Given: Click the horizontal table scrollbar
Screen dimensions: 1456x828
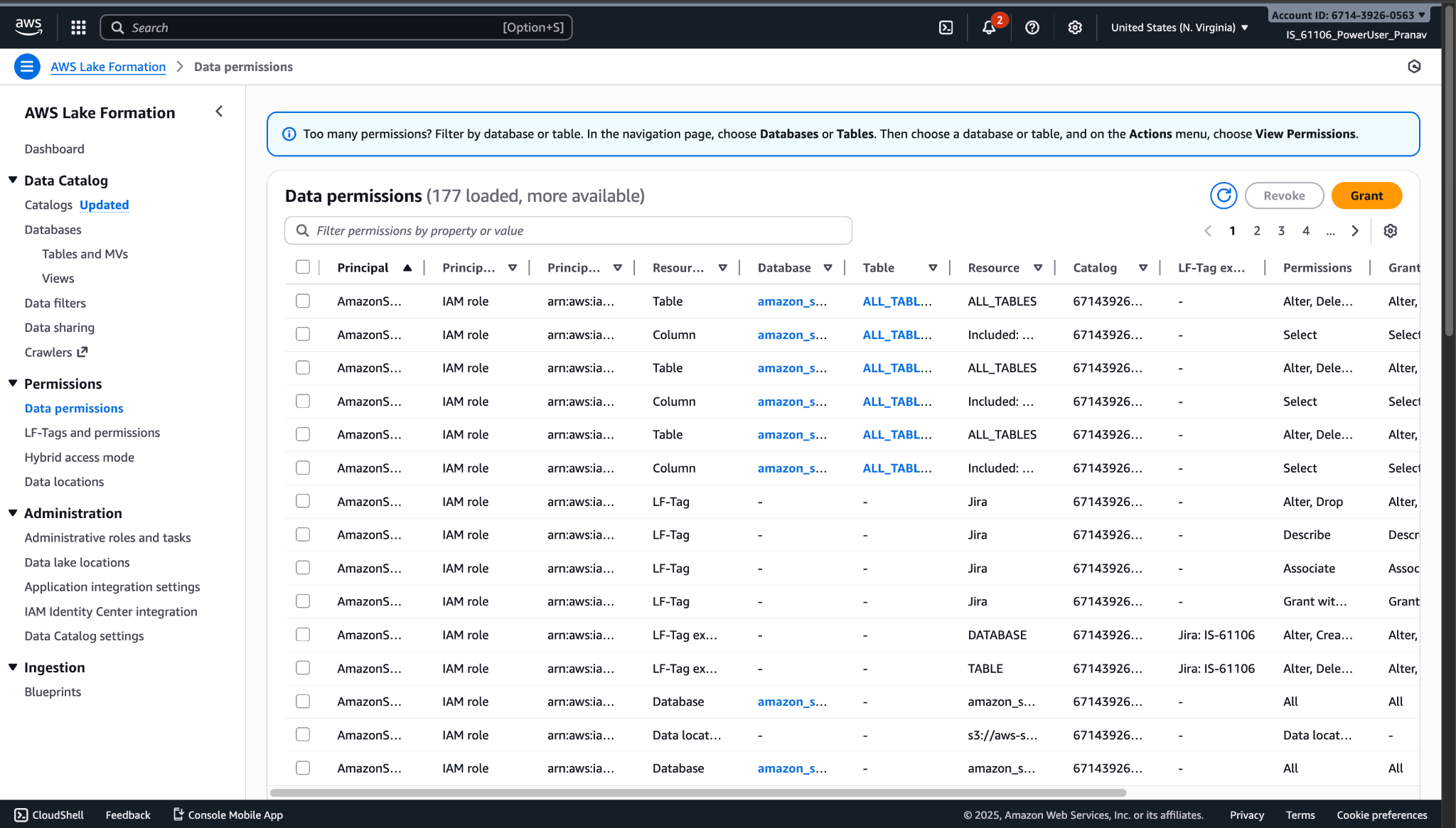Looking at the screenshot, I should pos(698,792).
